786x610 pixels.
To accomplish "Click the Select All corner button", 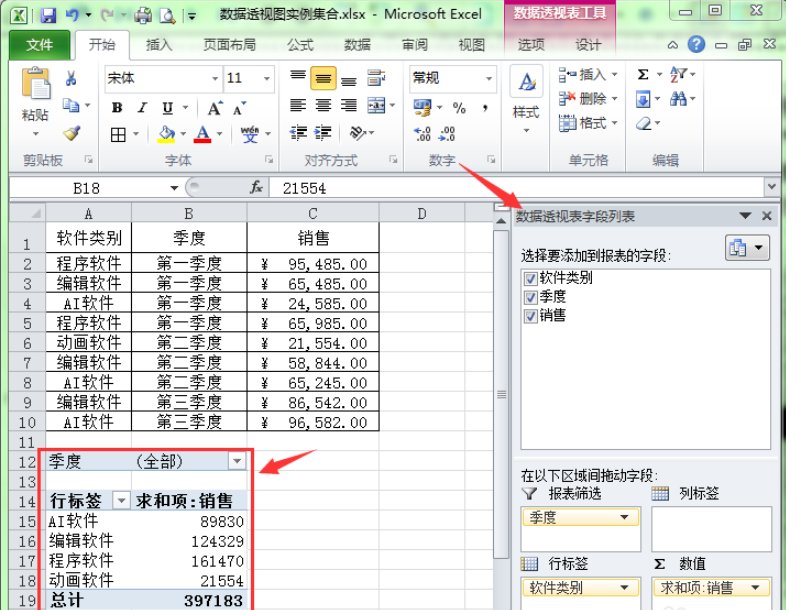I will pyautogui.click(x=28, y=214).
